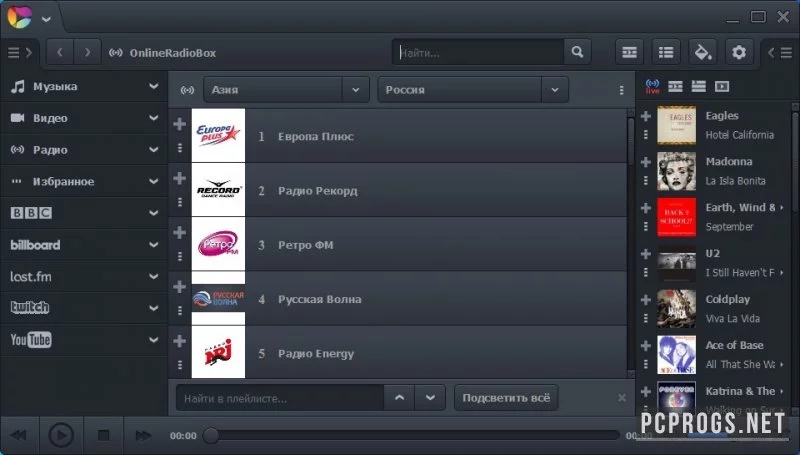800x455 pixels.
Task: Add Радио Рекорд with plus icon
Action: tap(180, 178)
